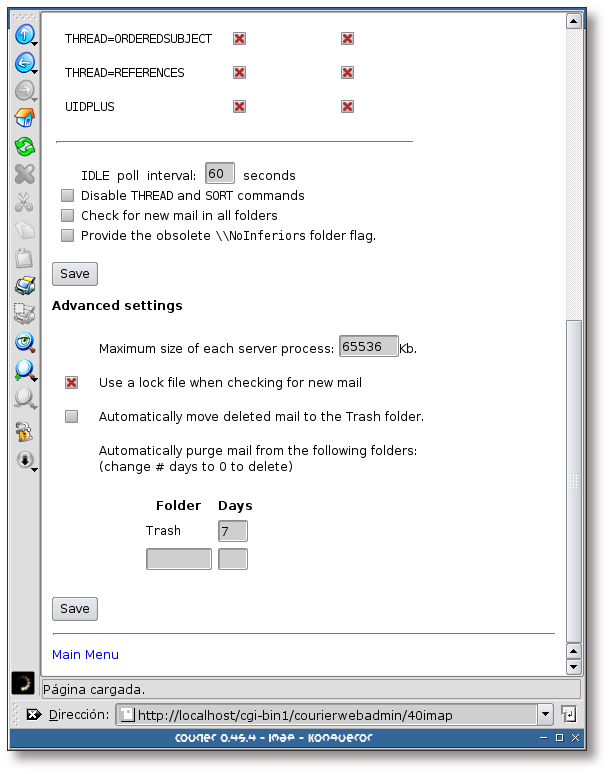Check Automatically move deleted mail to Trash
The width and height of the screenshot is (610, 774).
click(x=72, y=417)
